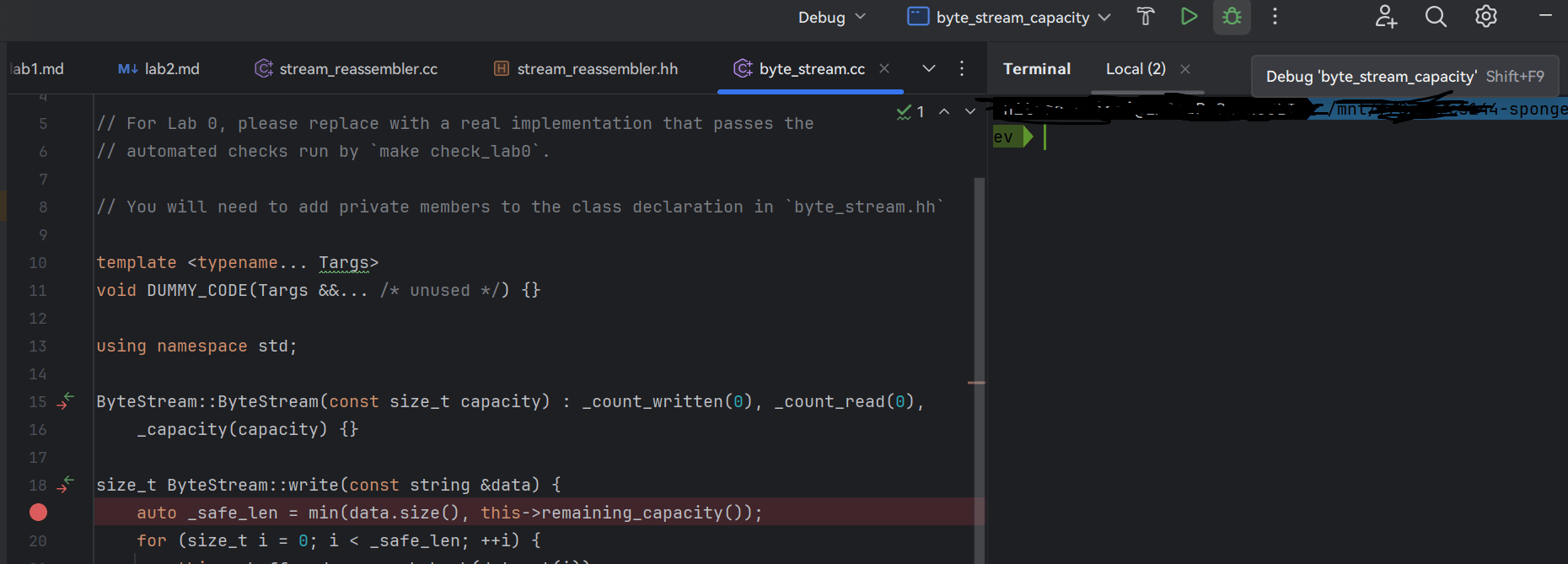The image size is (1568, 564).
Task: Expand the Debug build profile dropdown
Action: coord(832,18)
